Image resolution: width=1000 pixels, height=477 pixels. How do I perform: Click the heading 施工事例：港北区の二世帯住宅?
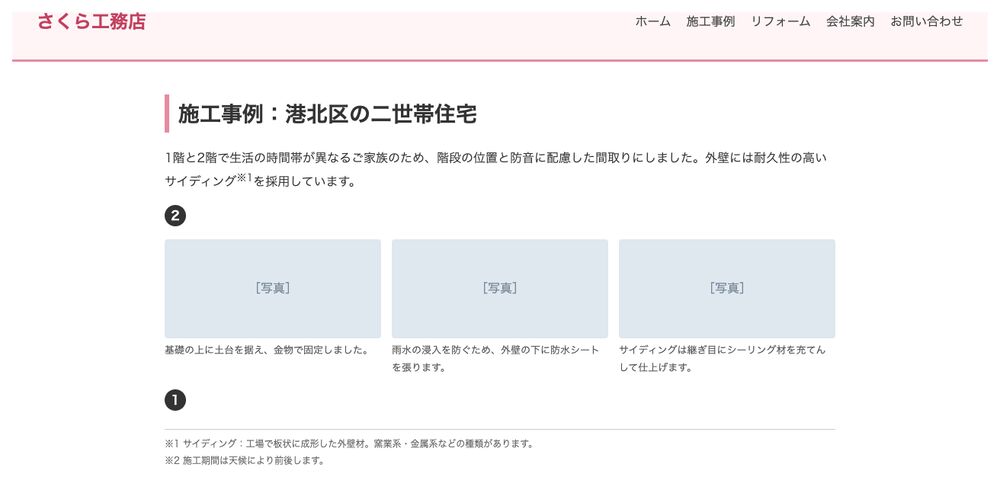[x=327, y=114]
